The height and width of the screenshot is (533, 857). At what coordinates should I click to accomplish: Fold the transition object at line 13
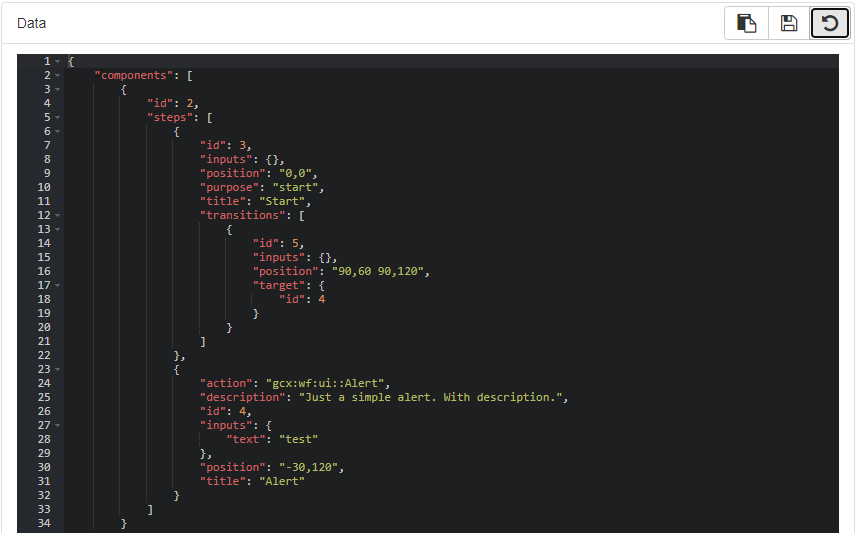[58, 229]
